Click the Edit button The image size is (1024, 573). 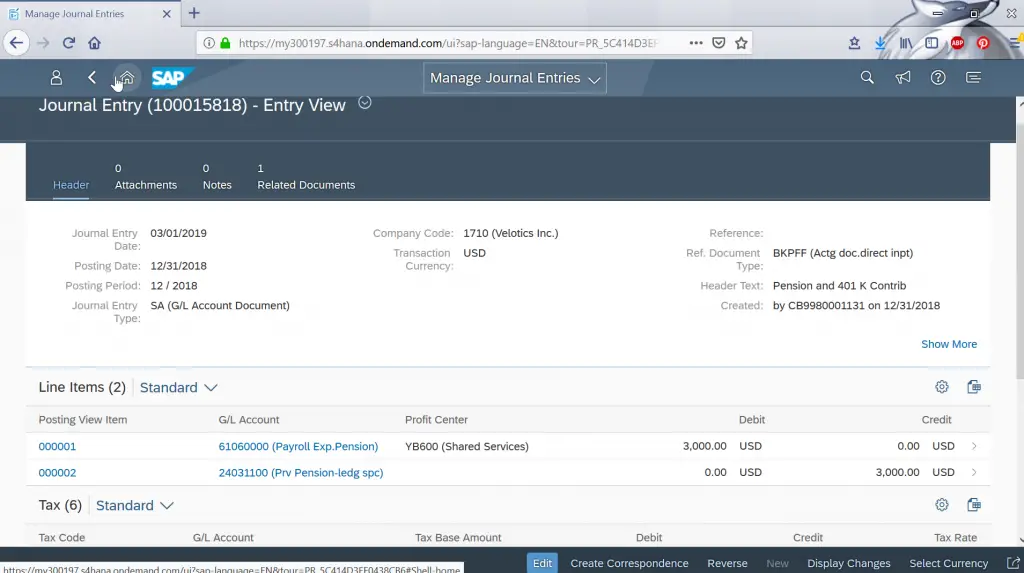pyautogui.click(x=542, y=563)
